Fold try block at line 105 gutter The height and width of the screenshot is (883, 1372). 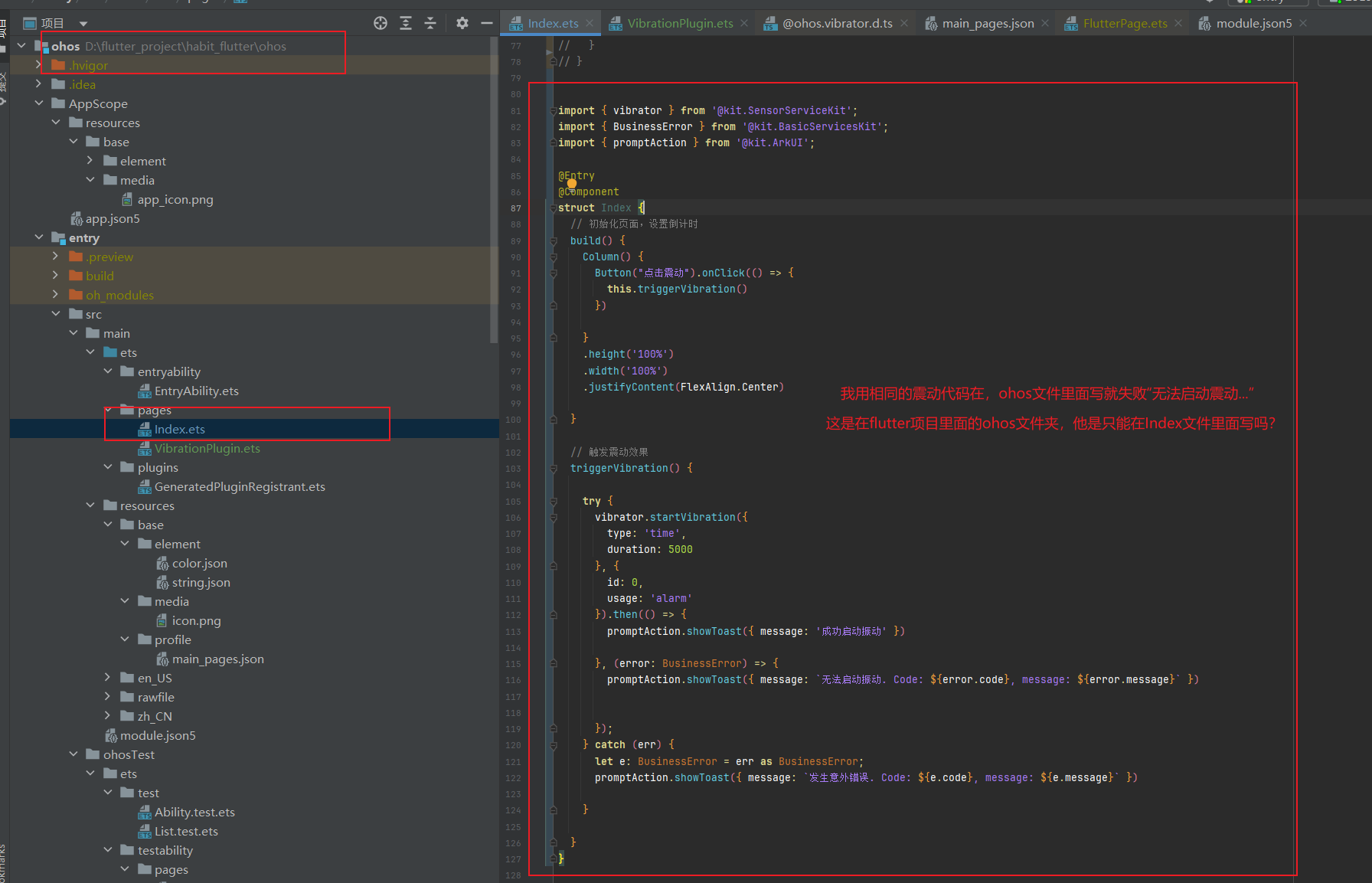[553, 501]
